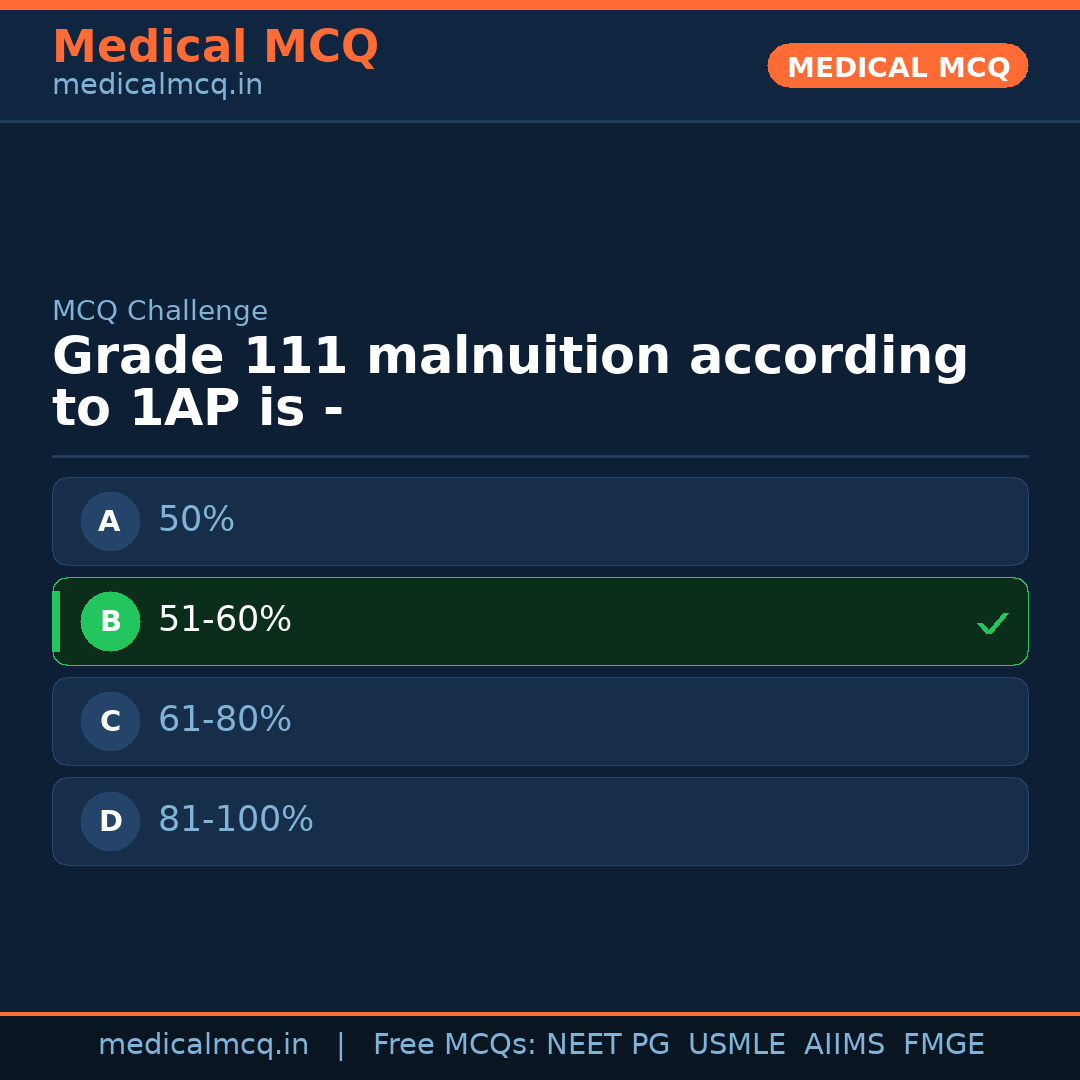Click the orange MEDICAL MCQ pill badge
1080x1080 pixels.
(x=897, y=66)
